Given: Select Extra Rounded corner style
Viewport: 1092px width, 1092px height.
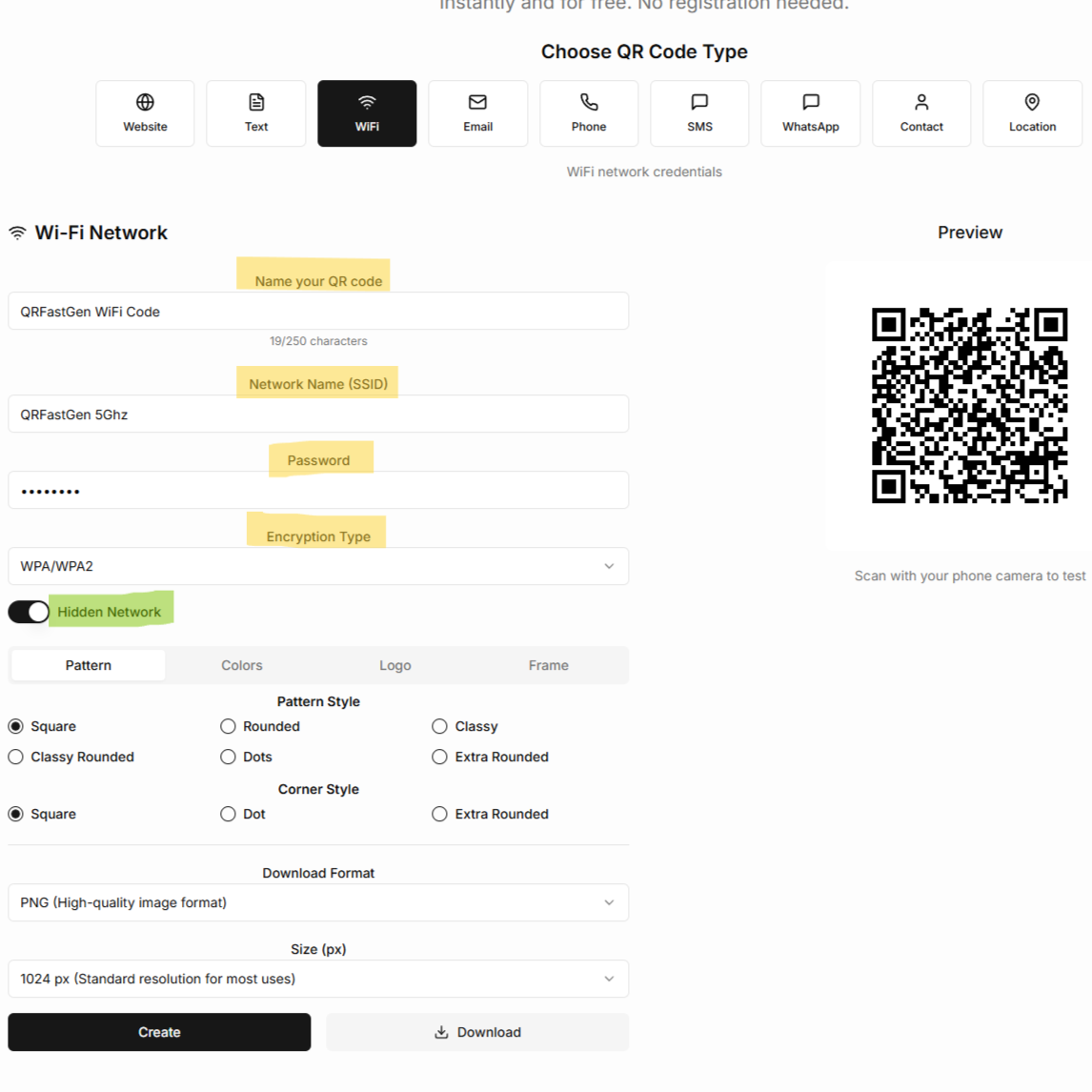Looking at the screenshot, I should click(439, 814).
